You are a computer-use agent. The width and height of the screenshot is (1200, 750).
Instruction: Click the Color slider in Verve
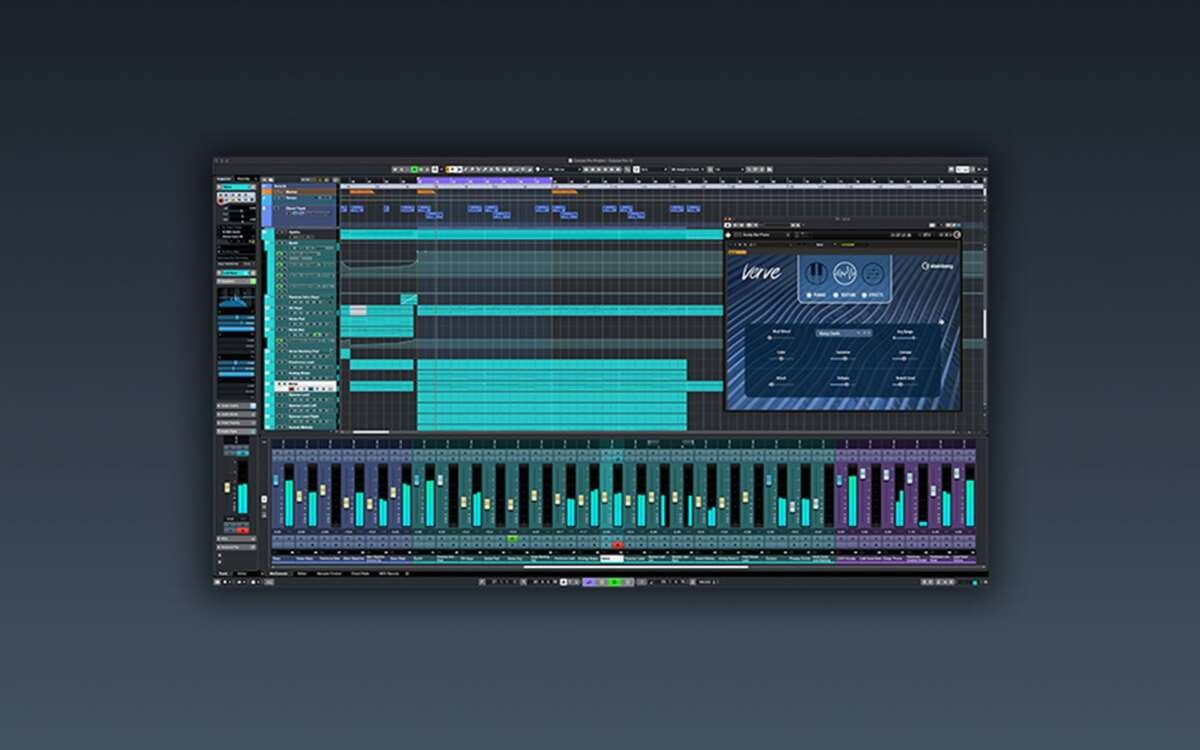tap(781, 359)
